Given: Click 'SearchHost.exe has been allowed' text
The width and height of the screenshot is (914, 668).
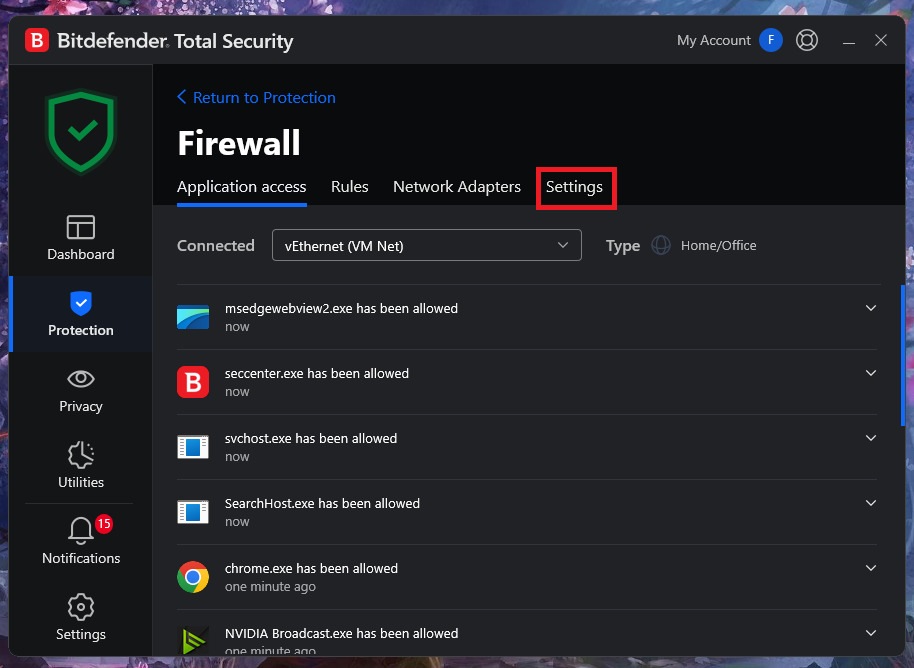Looking at the screenshot, I should (322, 503).
